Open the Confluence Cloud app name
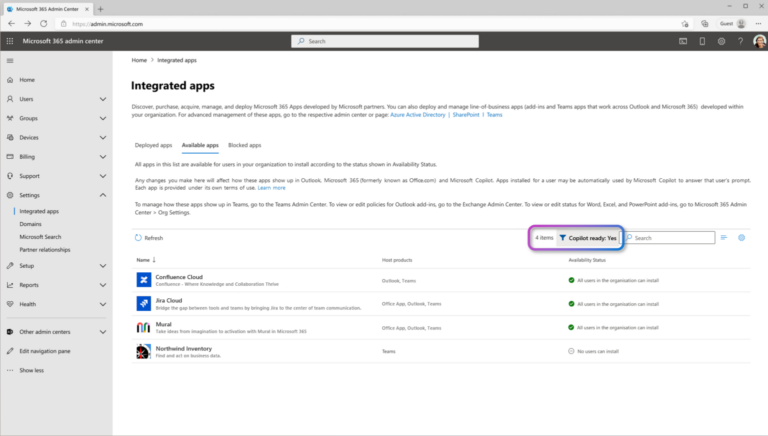 tap(179, 277)
